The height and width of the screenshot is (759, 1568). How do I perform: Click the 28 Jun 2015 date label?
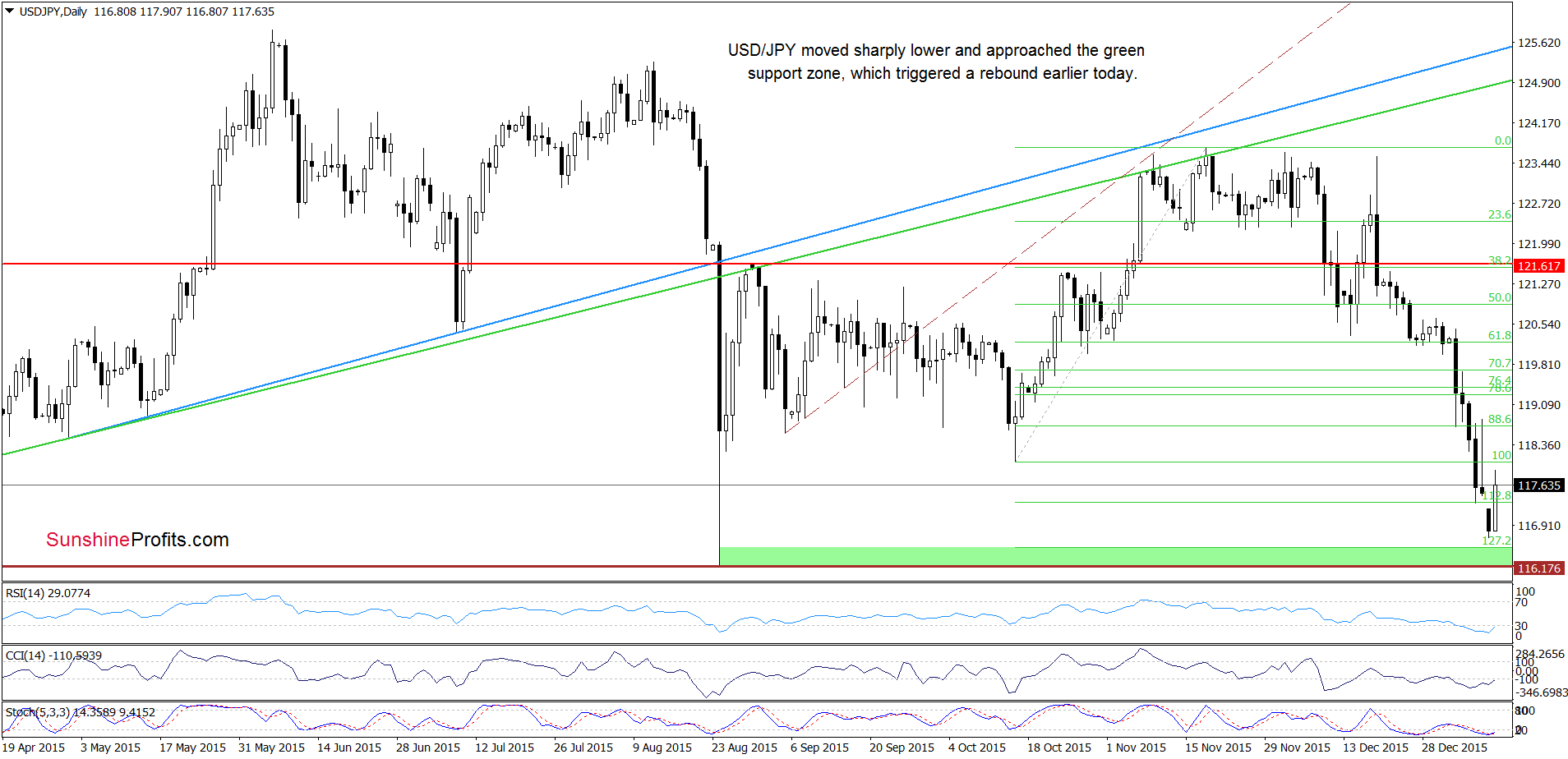pyautogui.click(x=428, y=747)
